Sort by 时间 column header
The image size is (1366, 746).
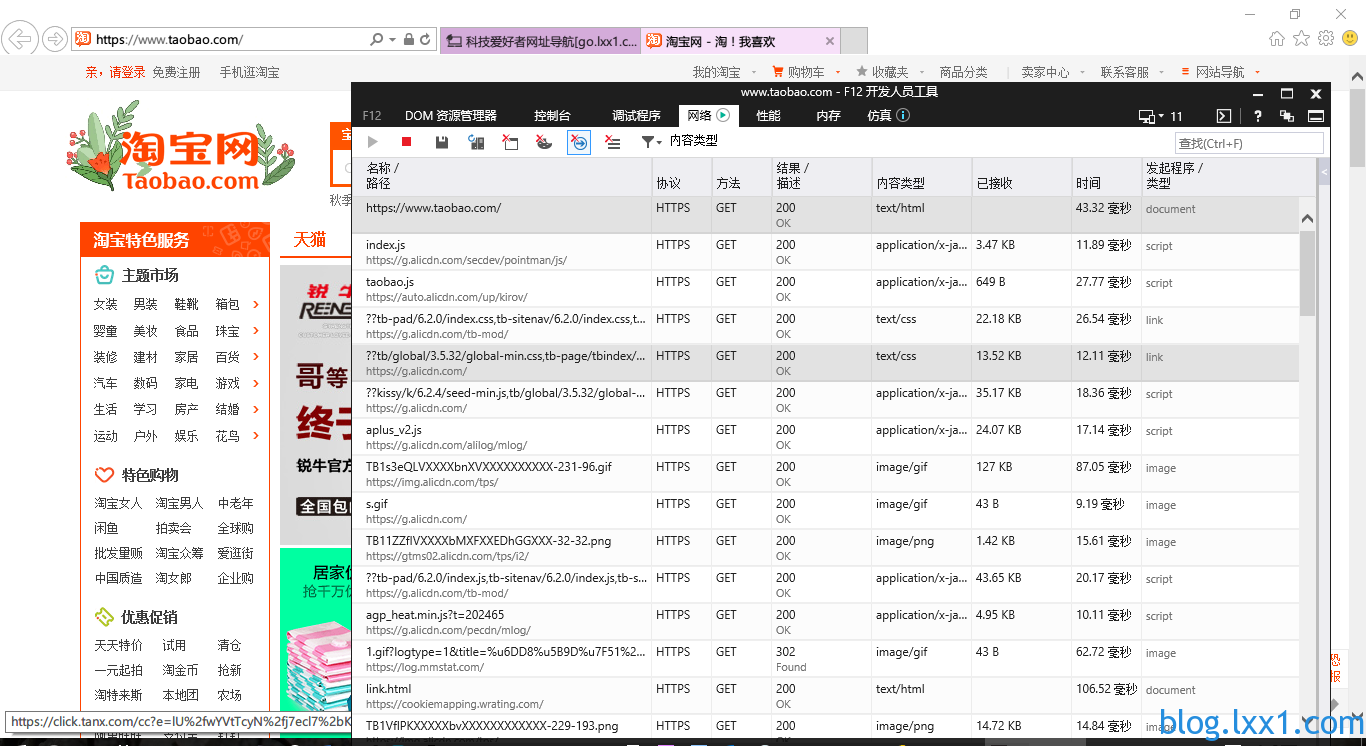pos(1106,176)
